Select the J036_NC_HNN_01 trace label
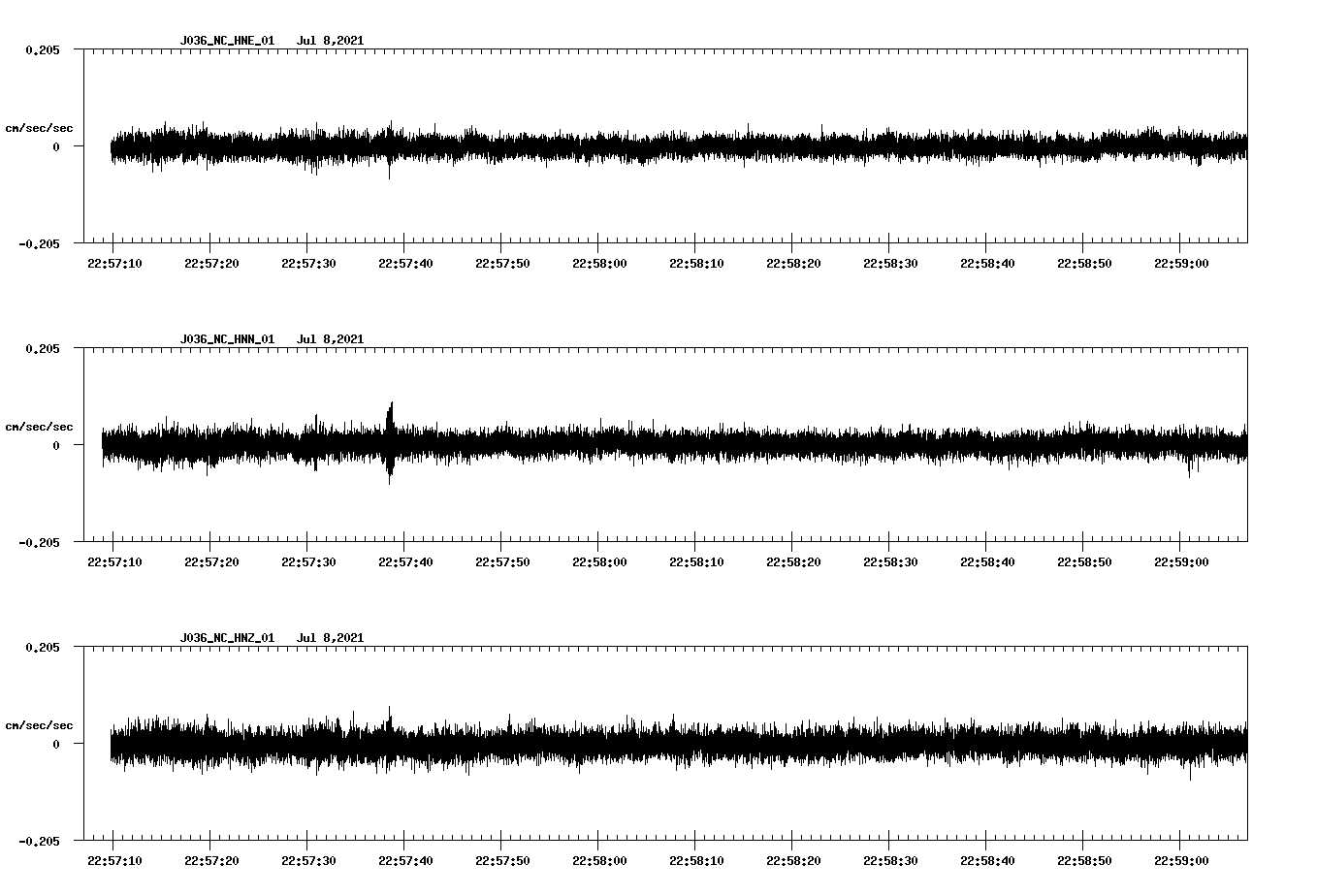The image size is (1317, 896). pos(226,339)
